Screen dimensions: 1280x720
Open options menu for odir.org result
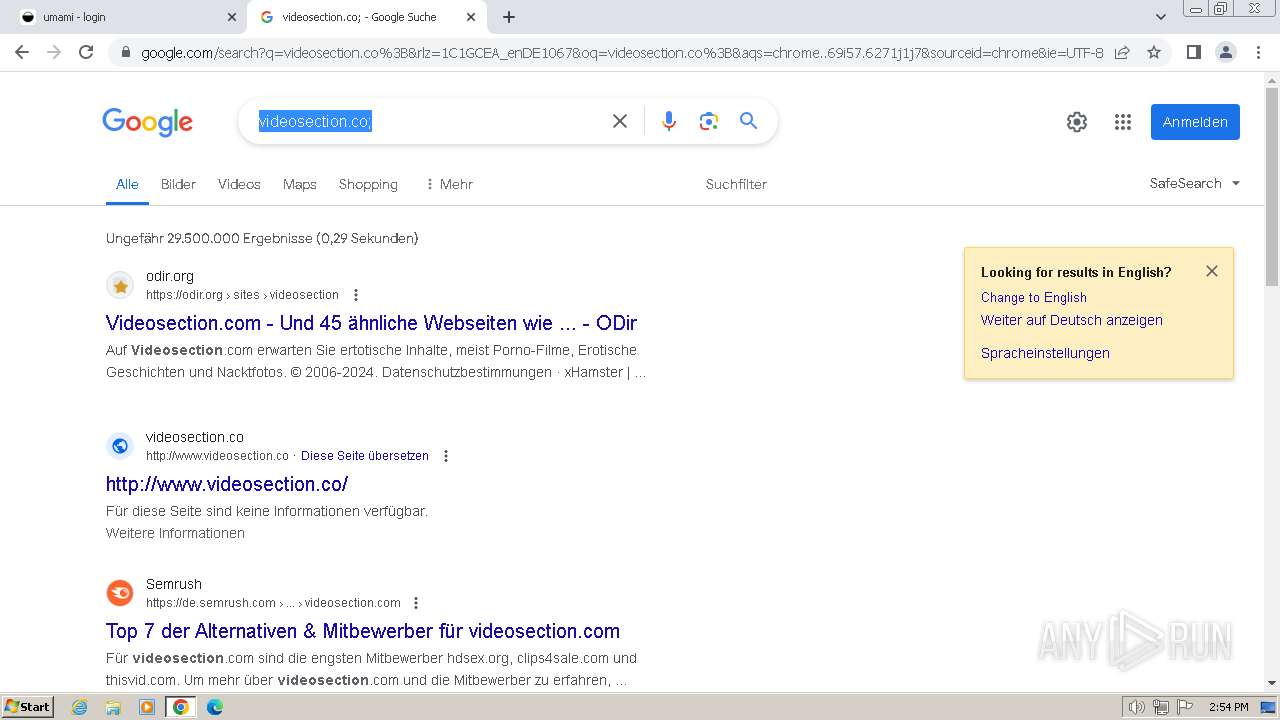pos(356,295)
